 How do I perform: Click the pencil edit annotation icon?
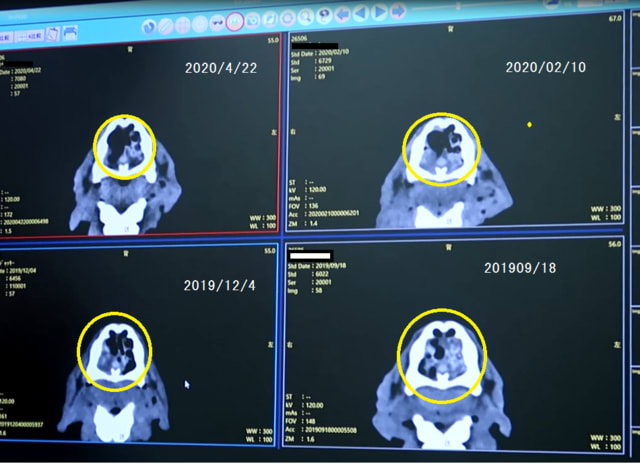coord(270,19)
